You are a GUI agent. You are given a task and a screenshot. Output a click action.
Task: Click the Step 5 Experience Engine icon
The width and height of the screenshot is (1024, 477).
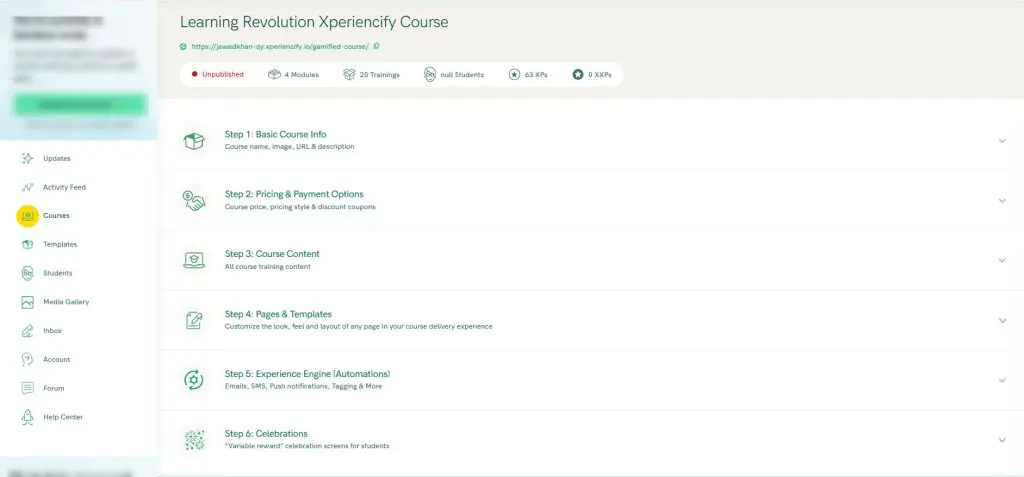pyautogui.click(x=193, y=380)
